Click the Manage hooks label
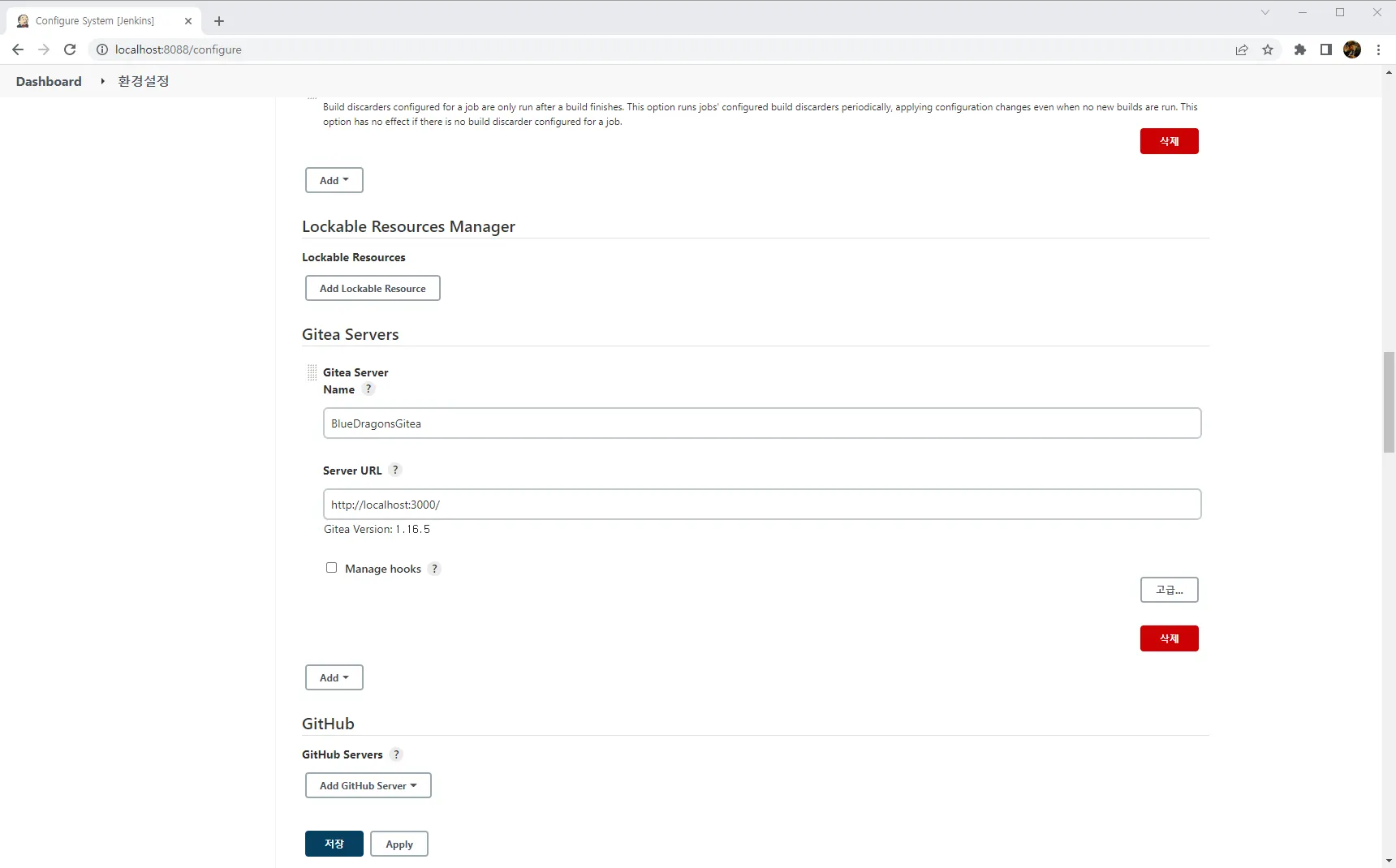Image resolution: width=1396 pixels, height=868 pixels. coord(383,569)
